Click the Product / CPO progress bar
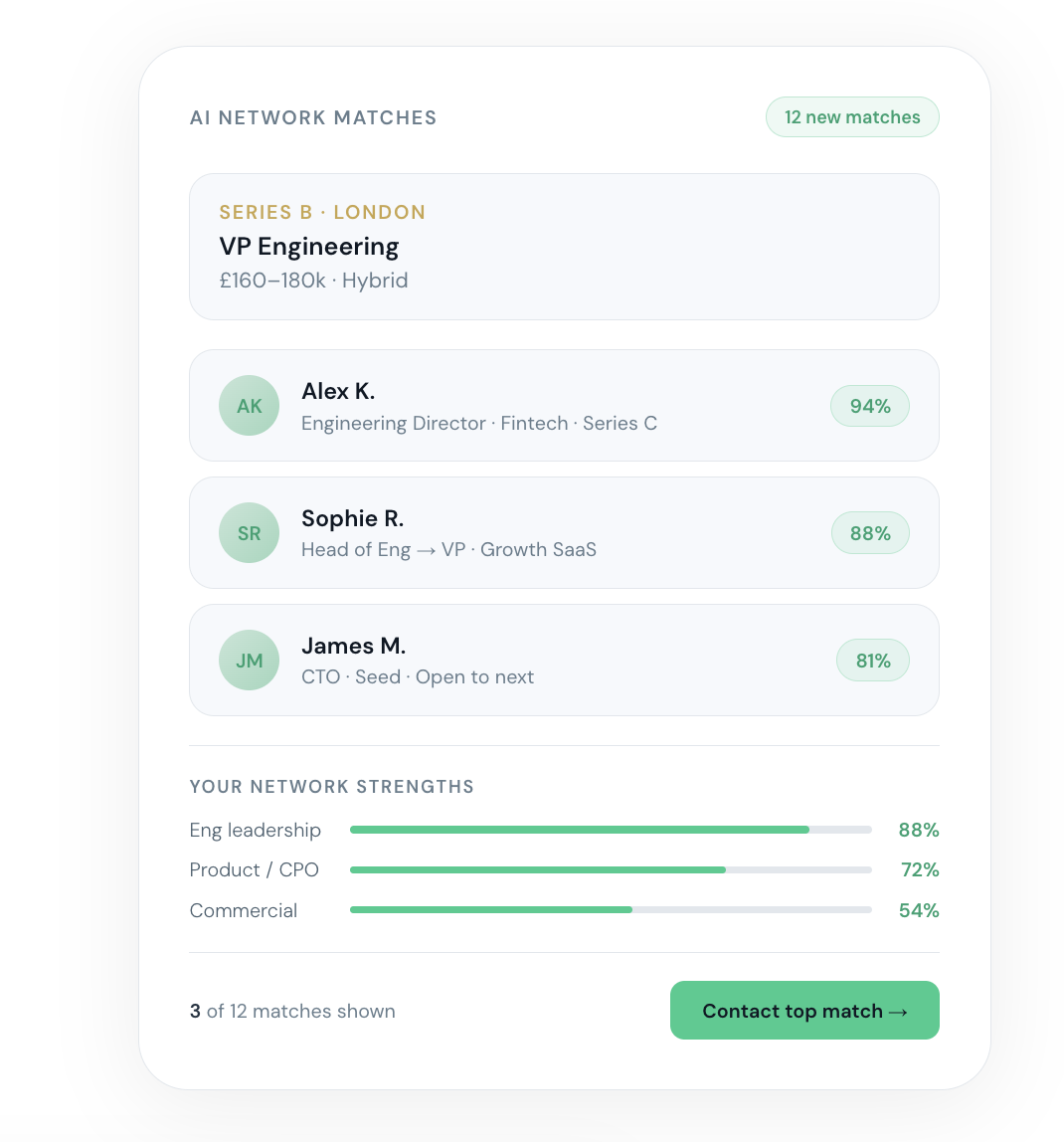Image resolution: width=1064 pixels, height=1142 pixels. [611, 870]
